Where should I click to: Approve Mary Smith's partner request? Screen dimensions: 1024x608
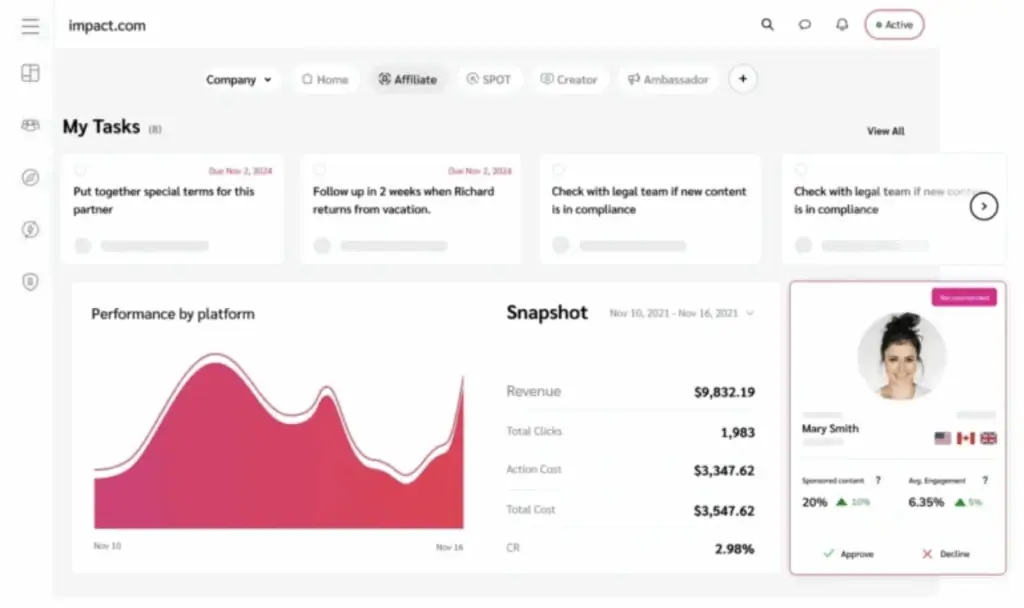tap(848, 554)
